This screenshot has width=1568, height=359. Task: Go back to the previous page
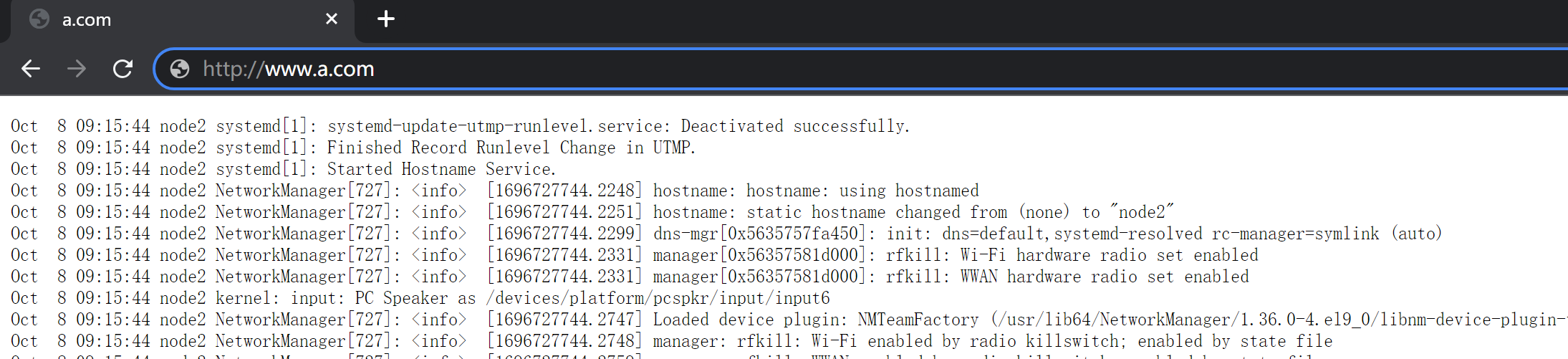pos(31,69)
